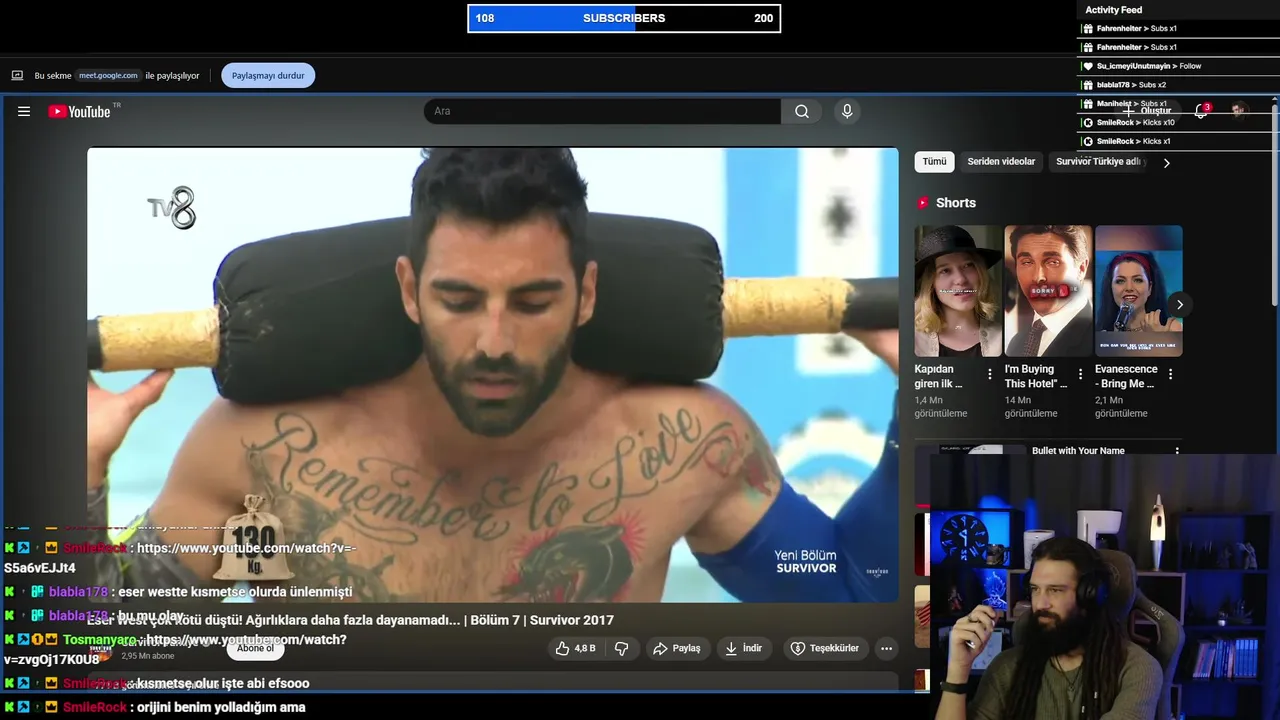Click the Shorts section icon

point(923,203)
